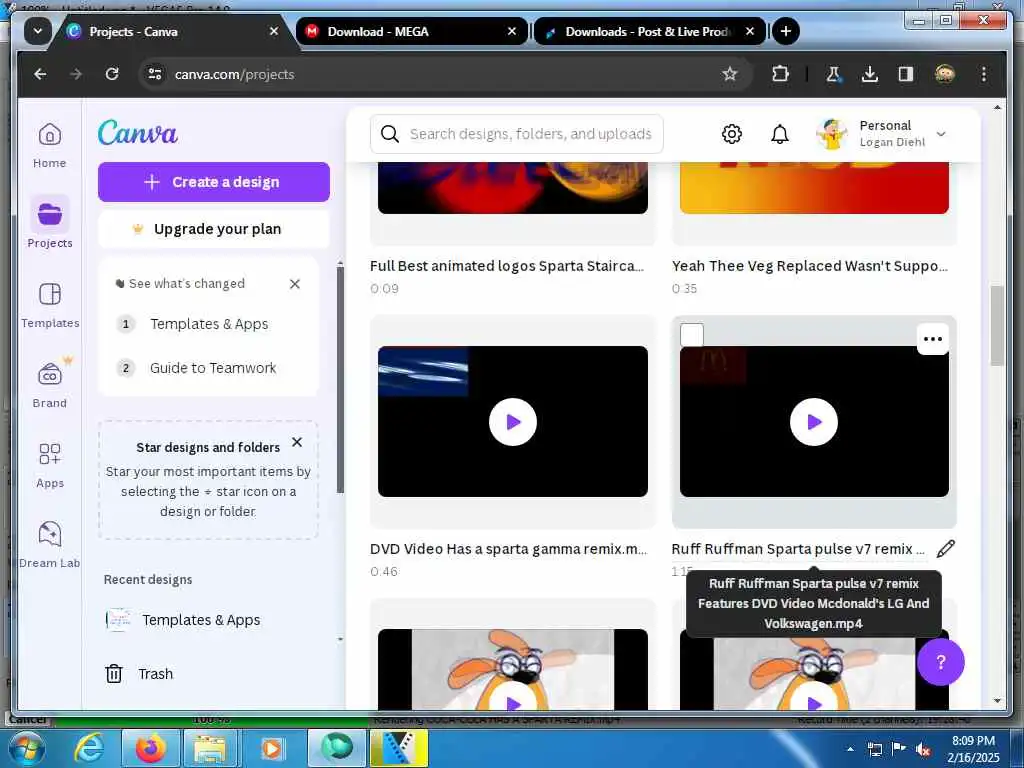1024x768 pixels.
Task: Open more options for Ruff Ruffman video
Action: (933, 339)
